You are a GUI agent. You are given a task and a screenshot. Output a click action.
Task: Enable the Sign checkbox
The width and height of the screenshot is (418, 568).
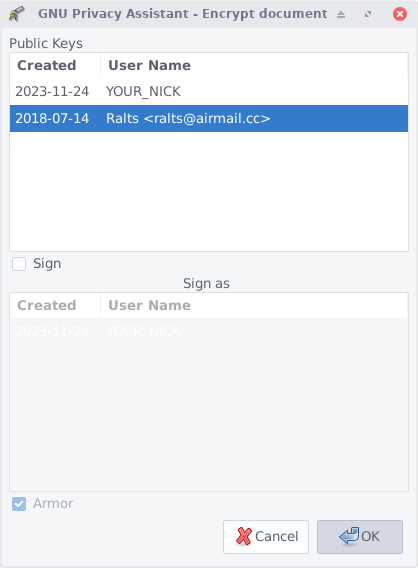coord(19,264)
